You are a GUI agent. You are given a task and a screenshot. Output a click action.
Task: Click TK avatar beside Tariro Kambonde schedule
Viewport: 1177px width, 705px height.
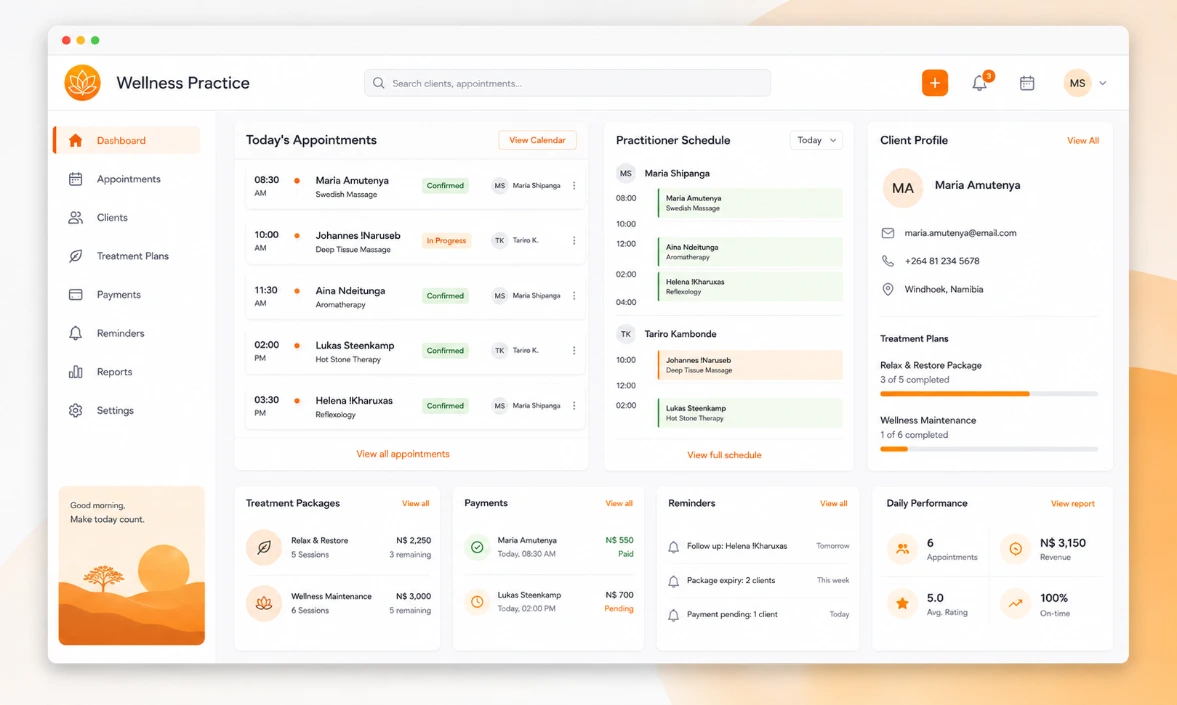[x=625, y=334]
